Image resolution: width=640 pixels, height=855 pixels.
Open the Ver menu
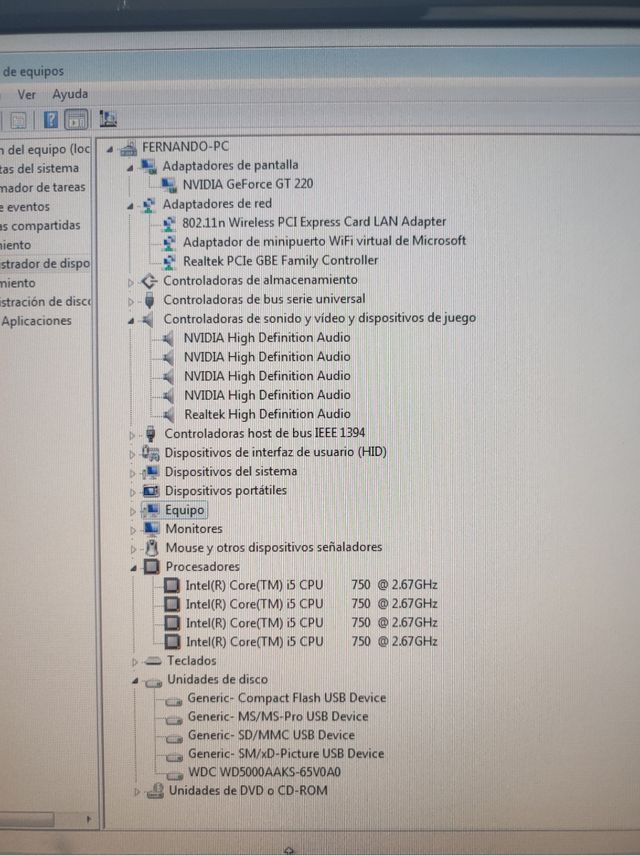(27, 95)
